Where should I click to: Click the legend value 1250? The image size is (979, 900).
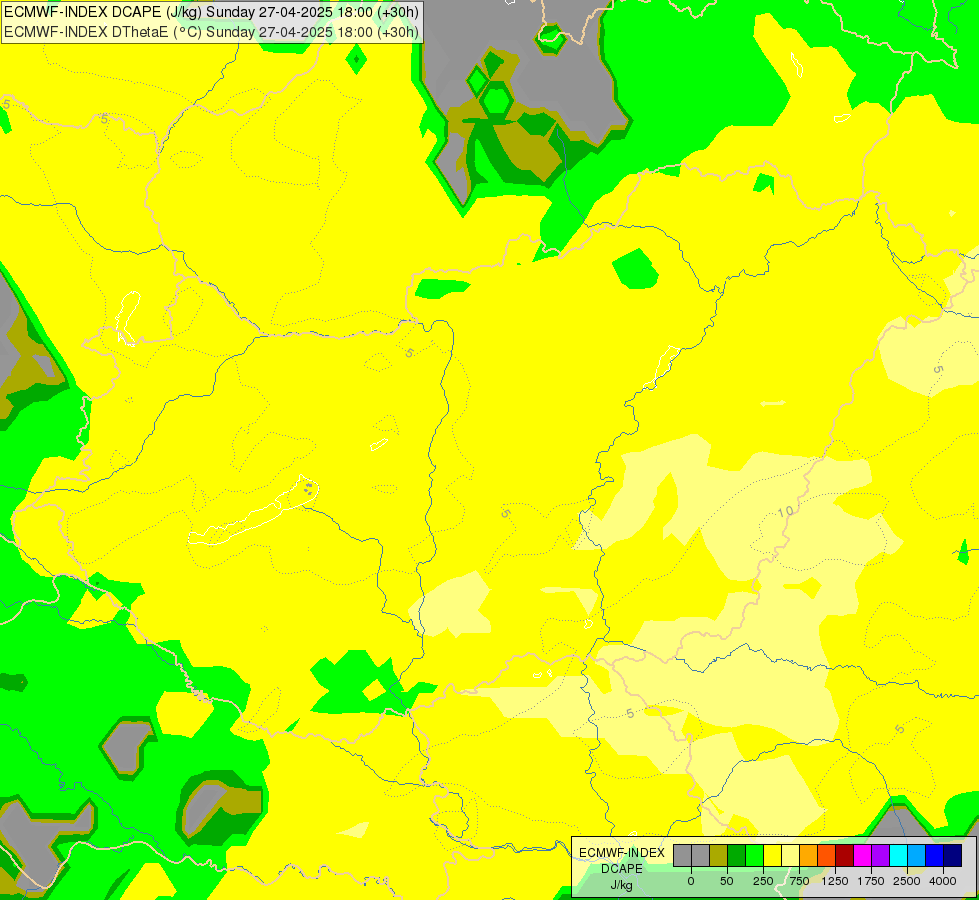click(x=835, y=881)
